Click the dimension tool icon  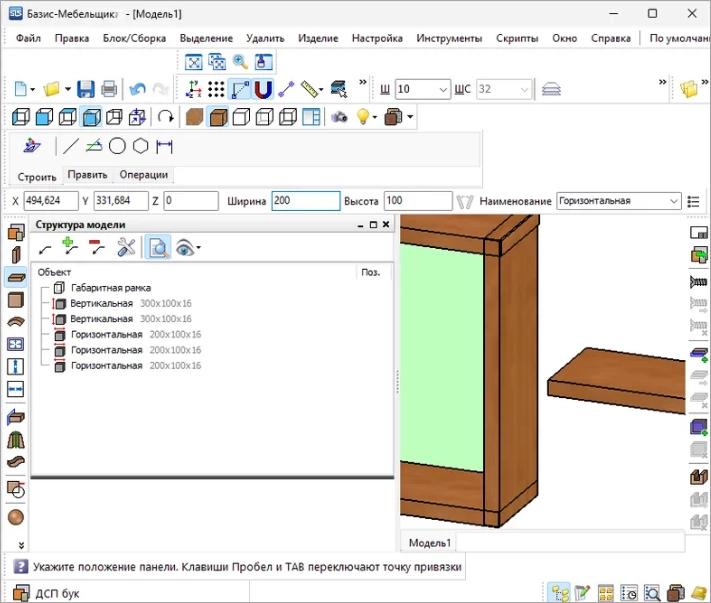164,146
